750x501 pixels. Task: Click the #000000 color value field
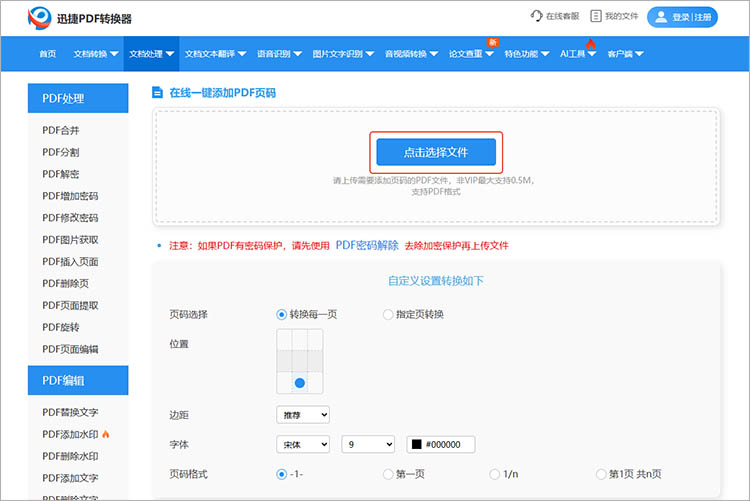[x=443, y=445]
